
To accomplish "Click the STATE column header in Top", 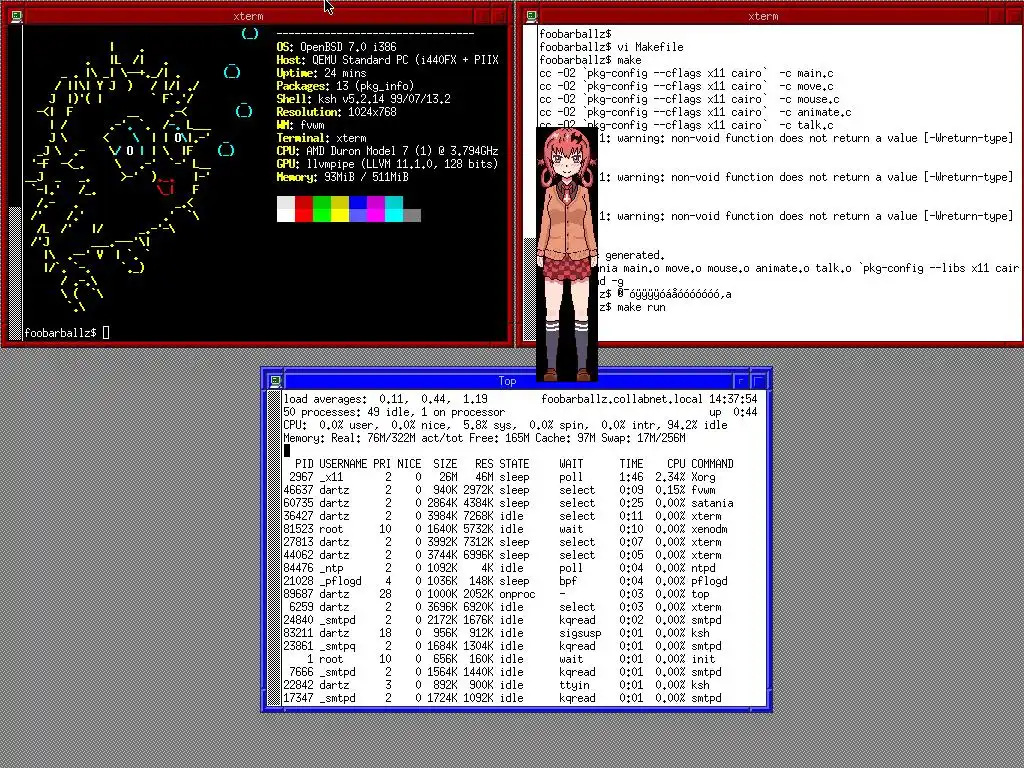I will 514,464.
